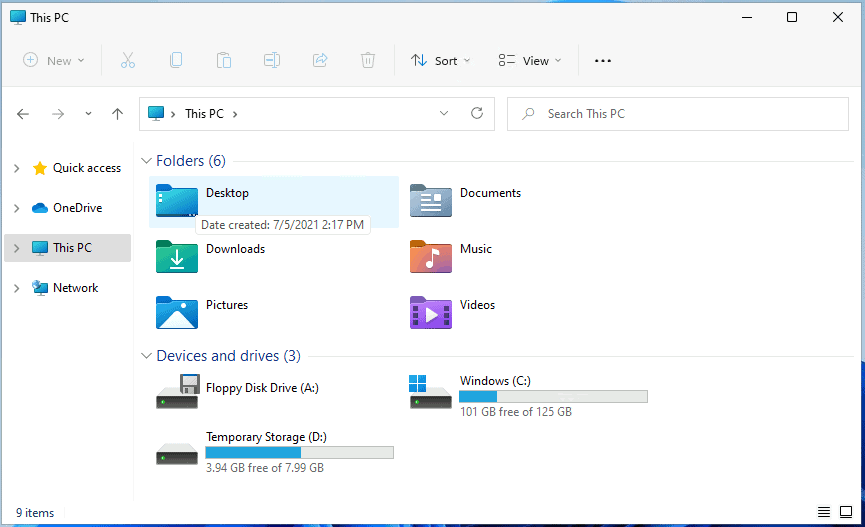Open the recent locations dropdown arrow
The width and height of the screenshot is (865, 527).
[88, 114]
